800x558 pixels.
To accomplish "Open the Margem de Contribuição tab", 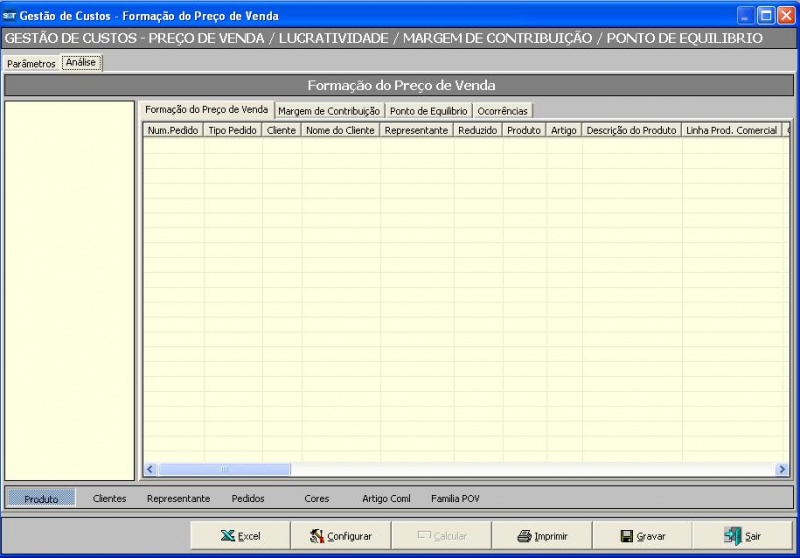I will [x=329, y=111].
